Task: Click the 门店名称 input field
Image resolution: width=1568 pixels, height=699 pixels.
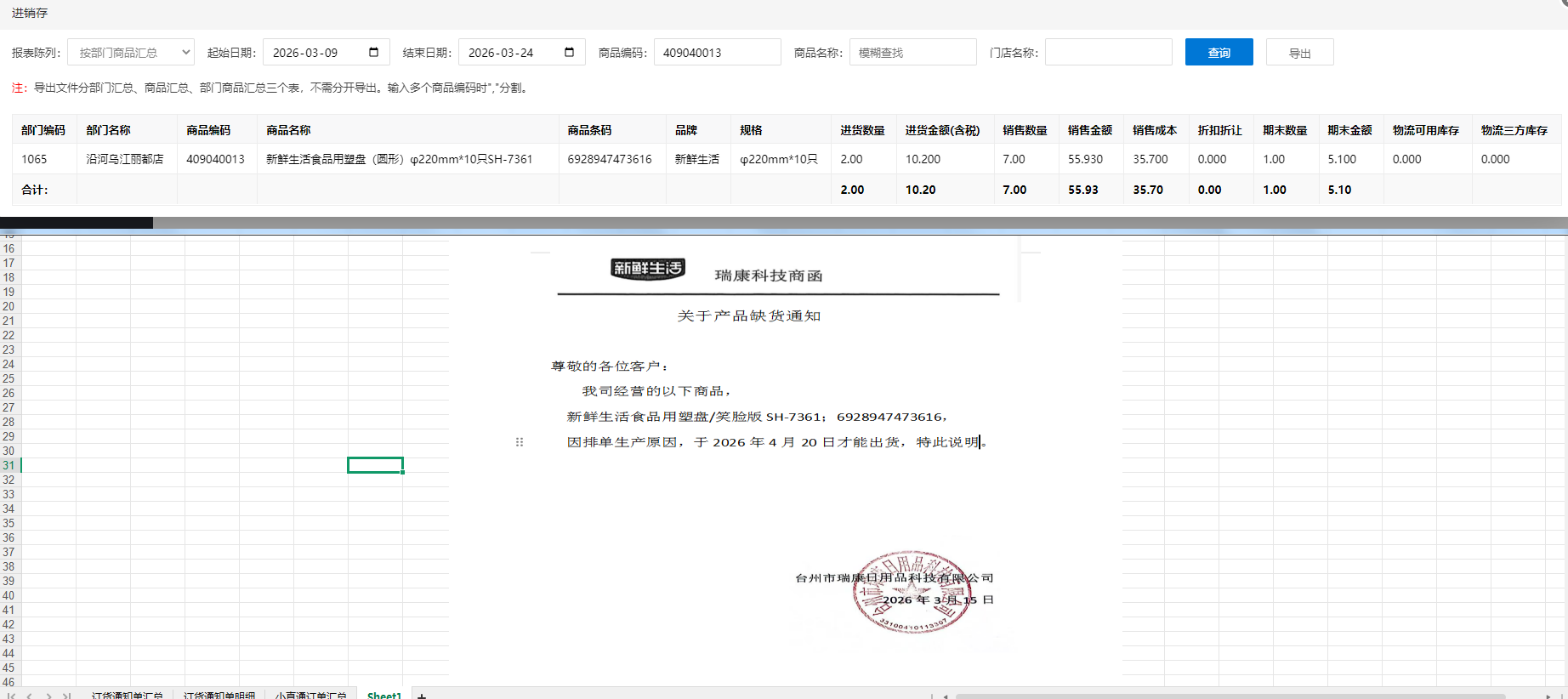Action: (x=1108, y=53)
